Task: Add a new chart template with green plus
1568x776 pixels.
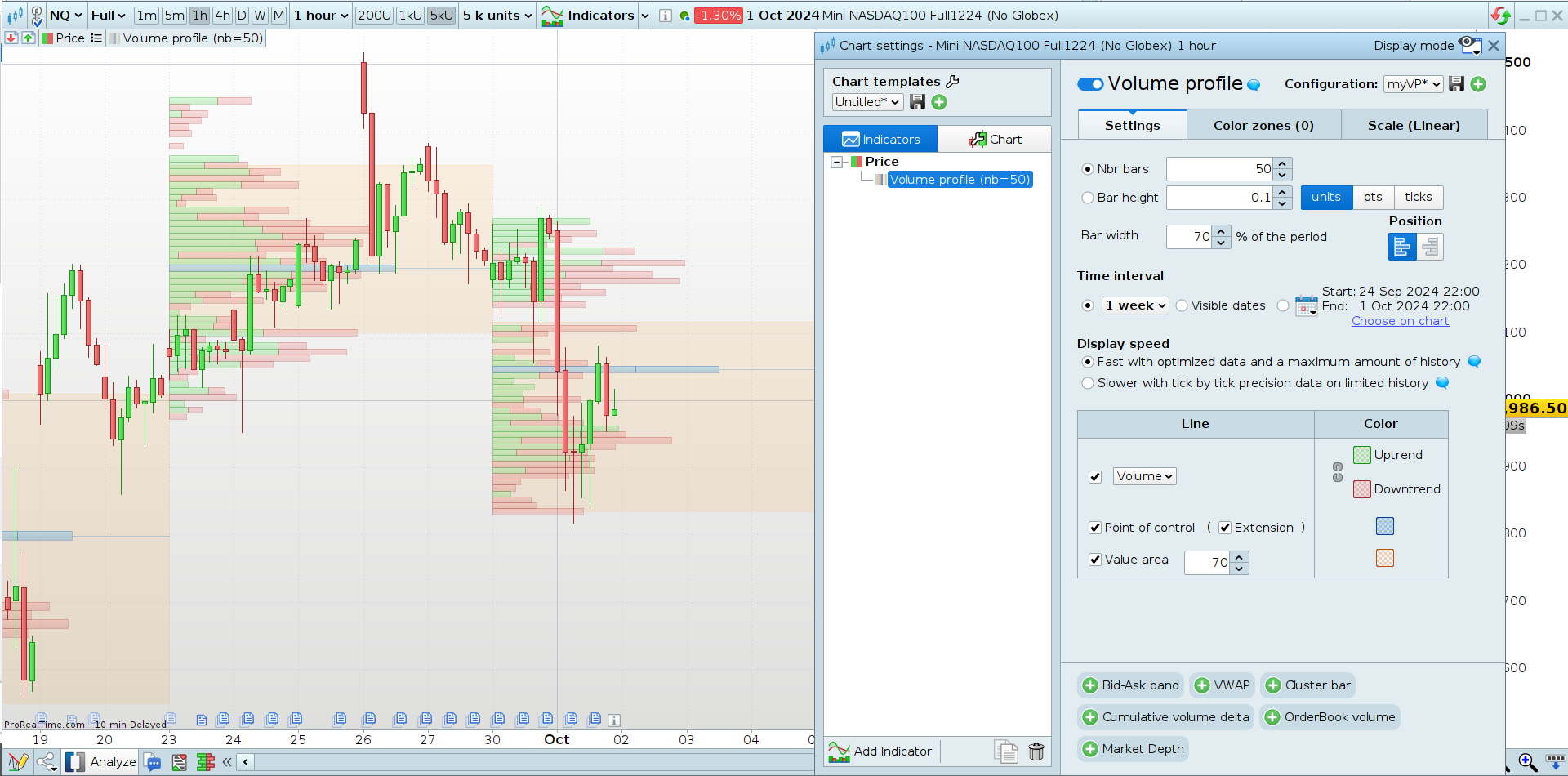Action: point(939,102)
